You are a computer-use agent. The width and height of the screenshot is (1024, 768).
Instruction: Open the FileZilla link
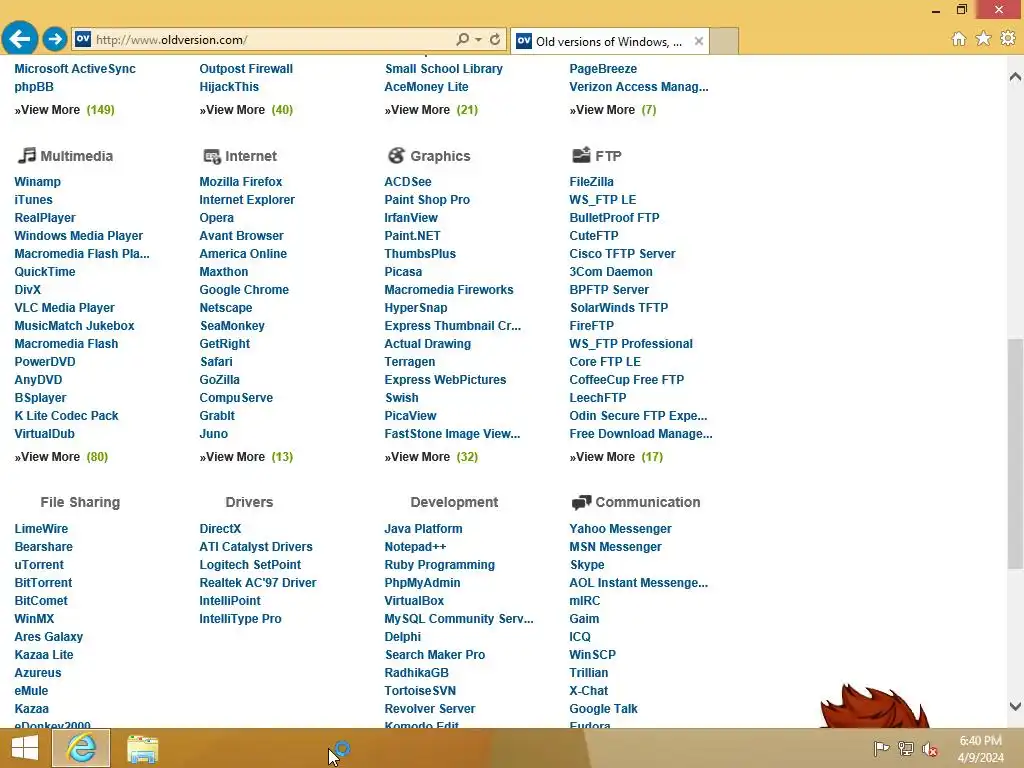[x=591, y=182]
